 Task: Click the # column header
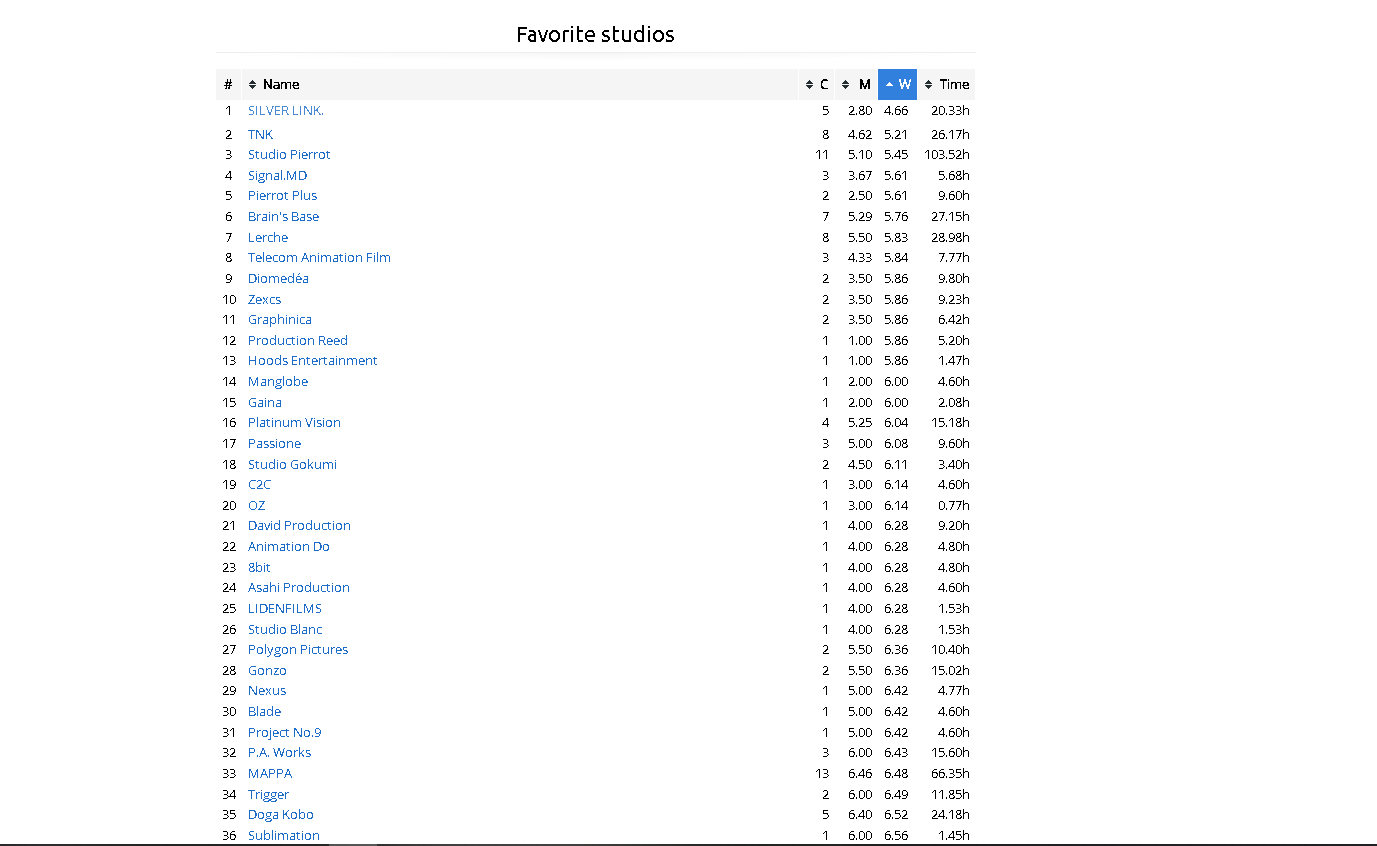(228, 85)
